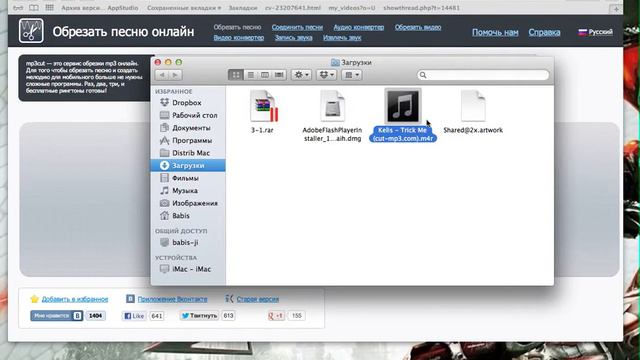Viewport: 640px width, 360px height.
Task: Open showthread.php bookmark
Action: 422,8
